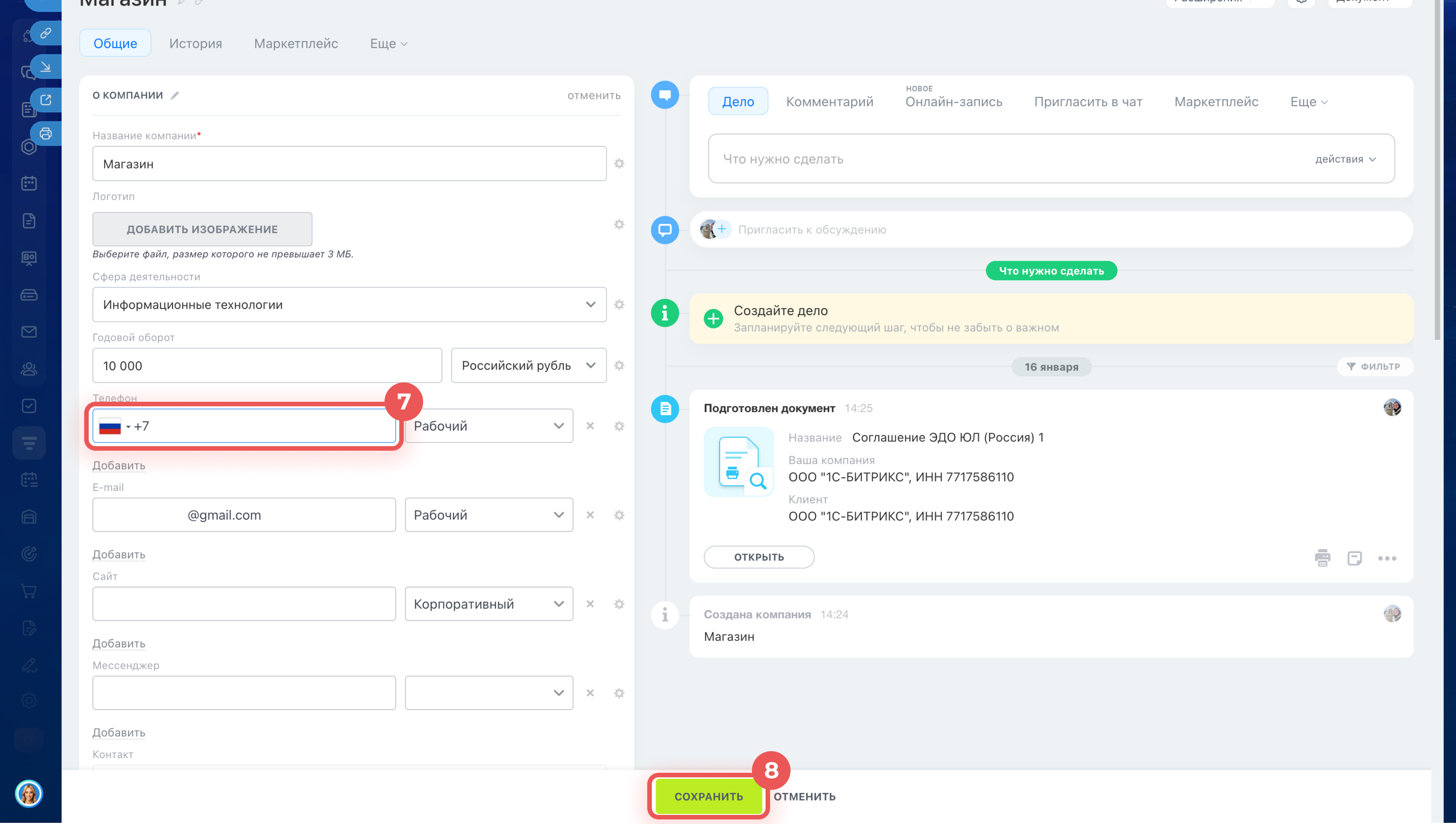Switch to История tab

(195, 44)
